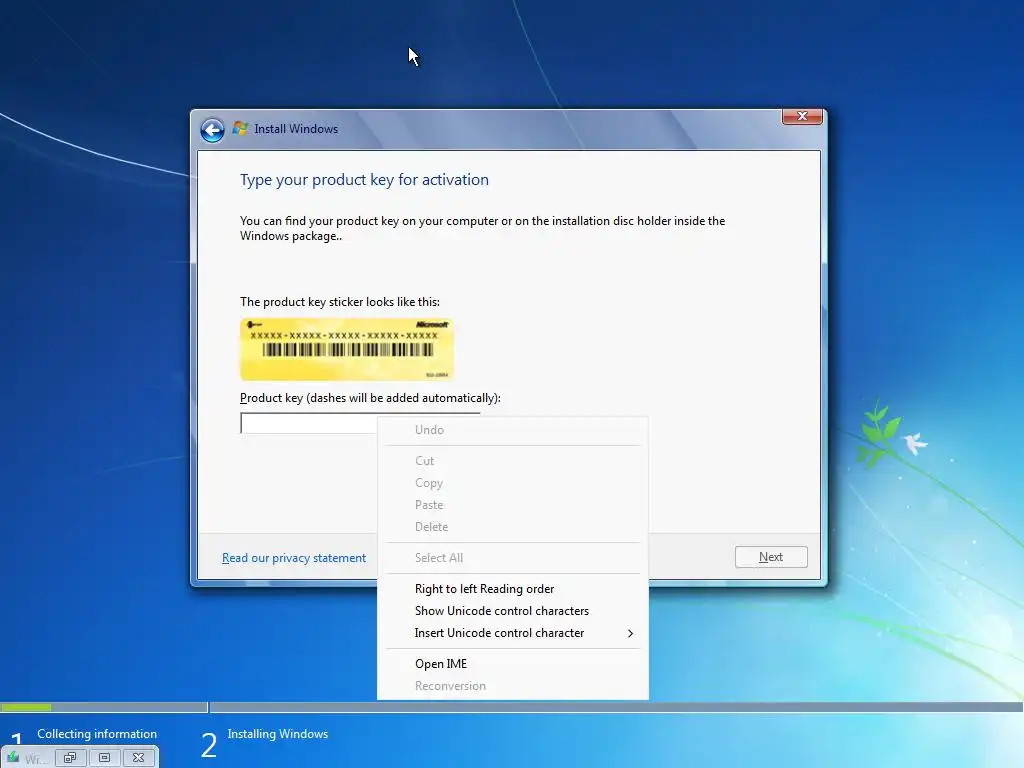Select Open IME in context menu
The image size is (1024, 768).
[x=513, y=664]
